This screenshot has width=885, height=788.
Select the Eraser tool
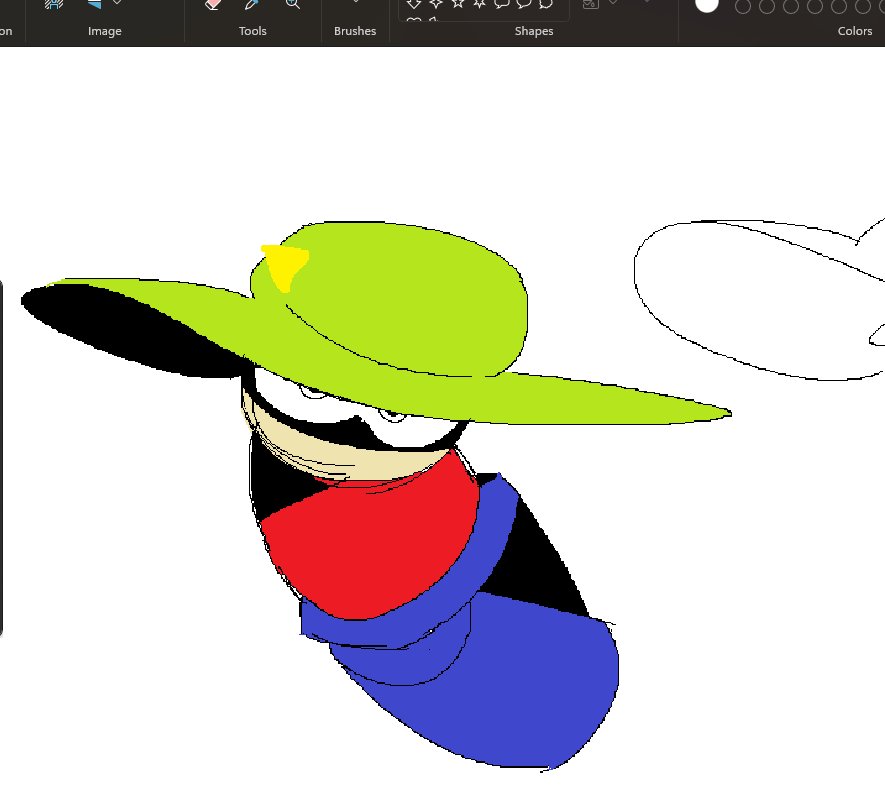tap(212, 3)
